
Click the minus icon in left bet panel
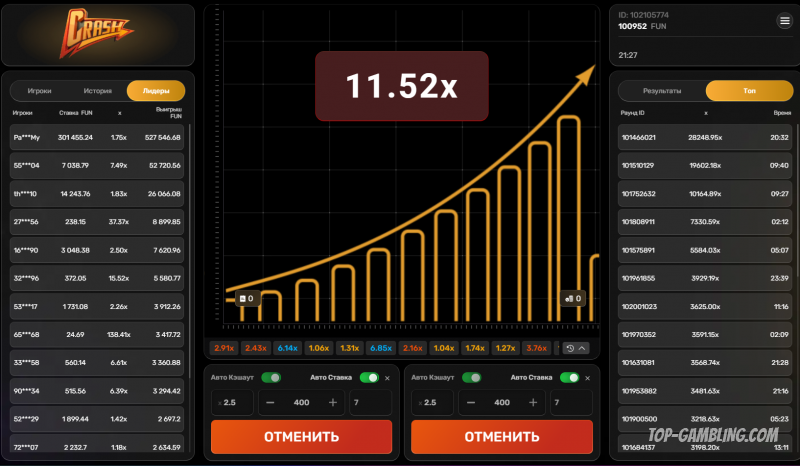[270, 402]
